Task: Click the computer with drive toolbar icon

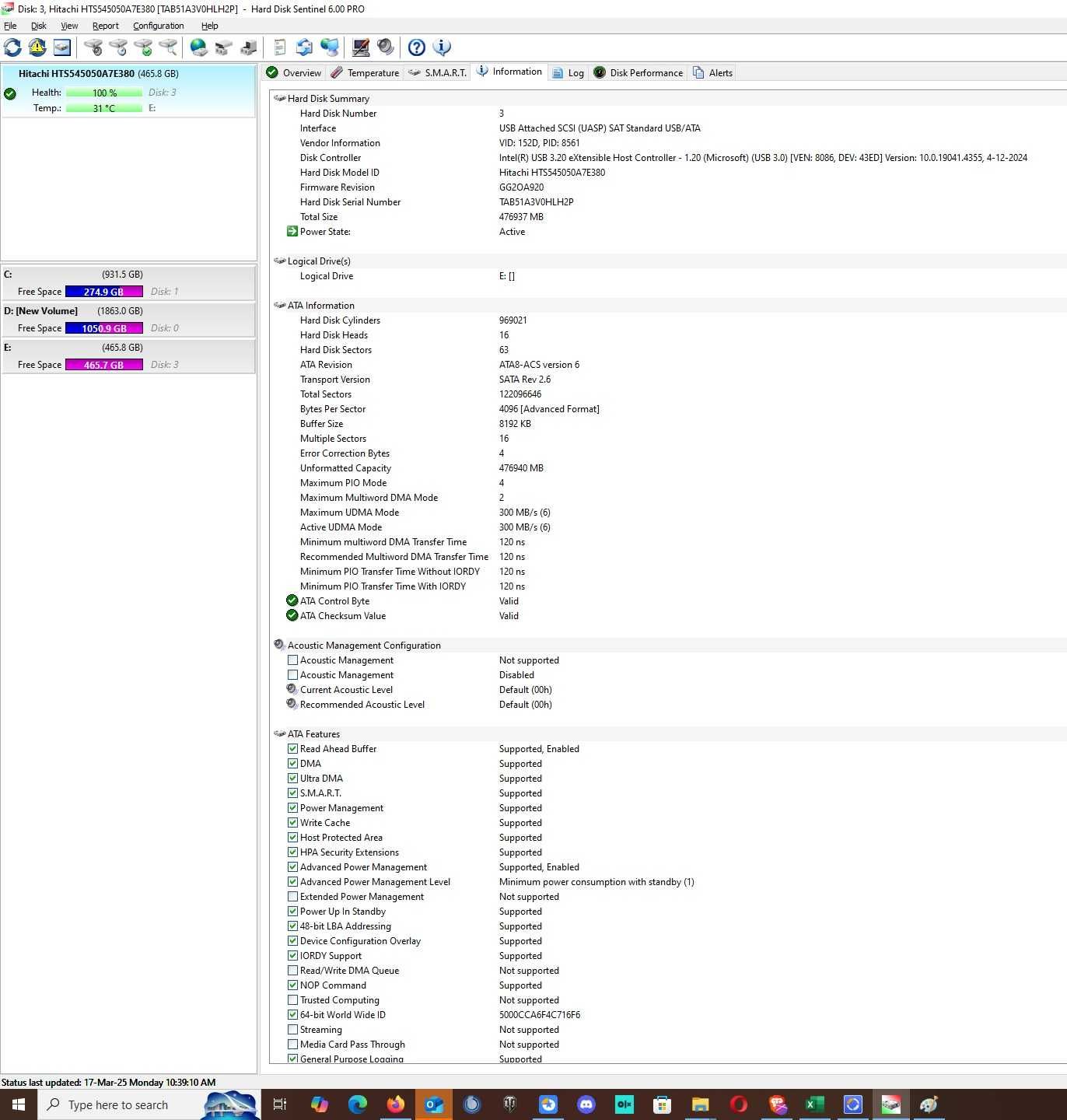Action: (249, 47)
